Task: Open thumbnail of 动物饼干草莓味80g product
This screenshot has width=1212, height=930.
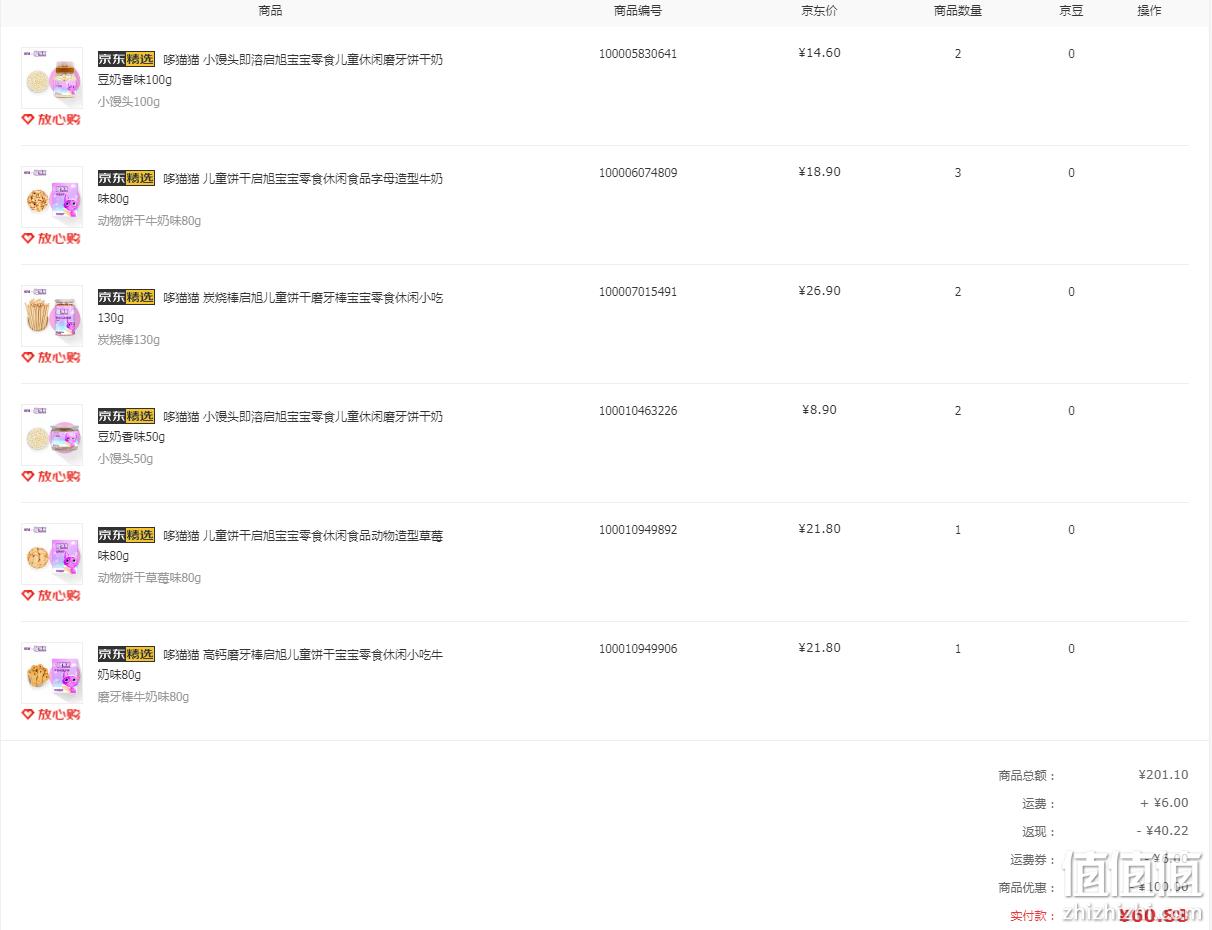Action: (52, 554)
